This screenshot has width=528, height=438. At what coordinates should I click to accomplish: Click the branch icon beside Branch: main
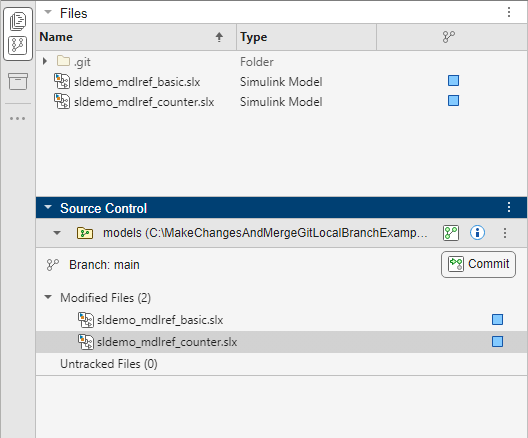coord(53,265)
